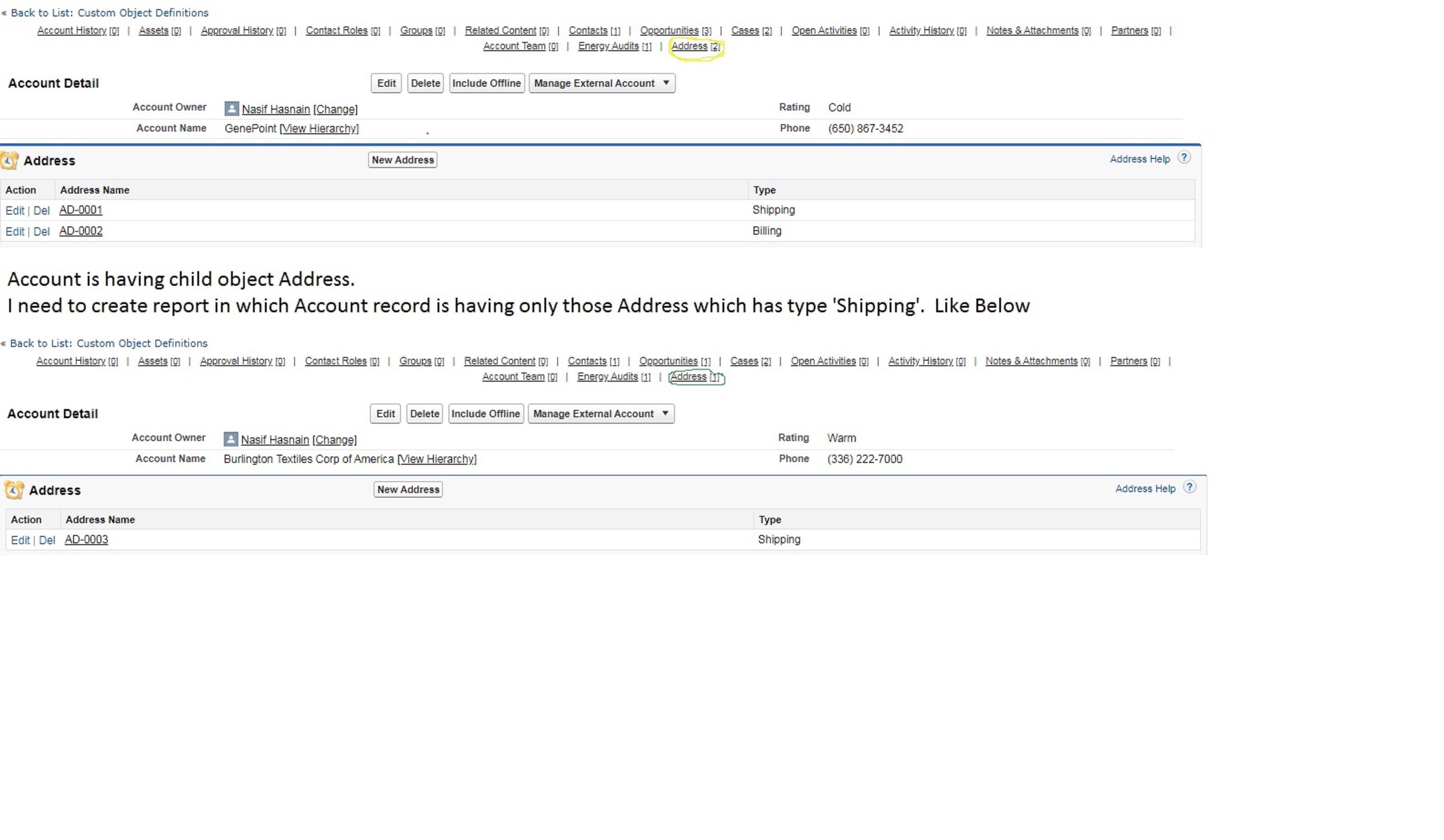Click Change owner link for Burlington Textiles
The height and width of the screenshot is (840, 1444).
tap(334, 440)
